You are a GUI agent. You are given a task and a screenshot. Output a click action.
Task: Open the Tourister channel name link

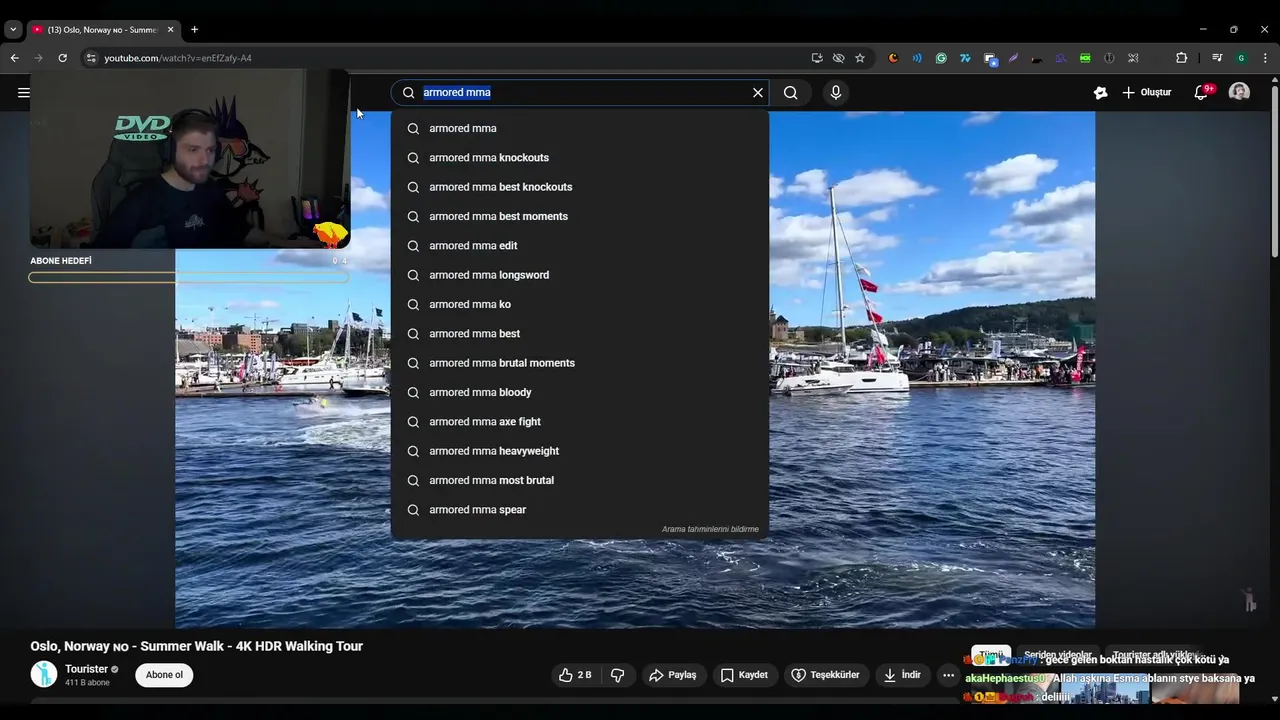[86, 669]
